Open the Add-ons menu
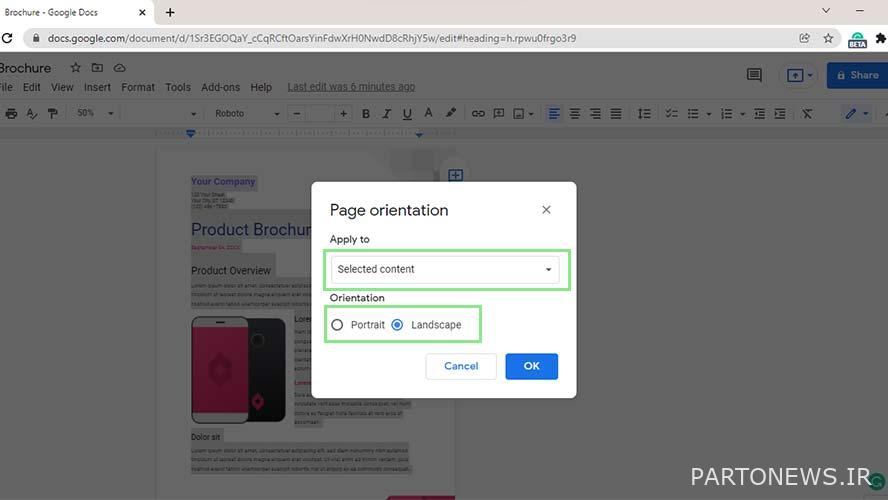The height and width of the screenshot is (500, 888). (220, 87)
